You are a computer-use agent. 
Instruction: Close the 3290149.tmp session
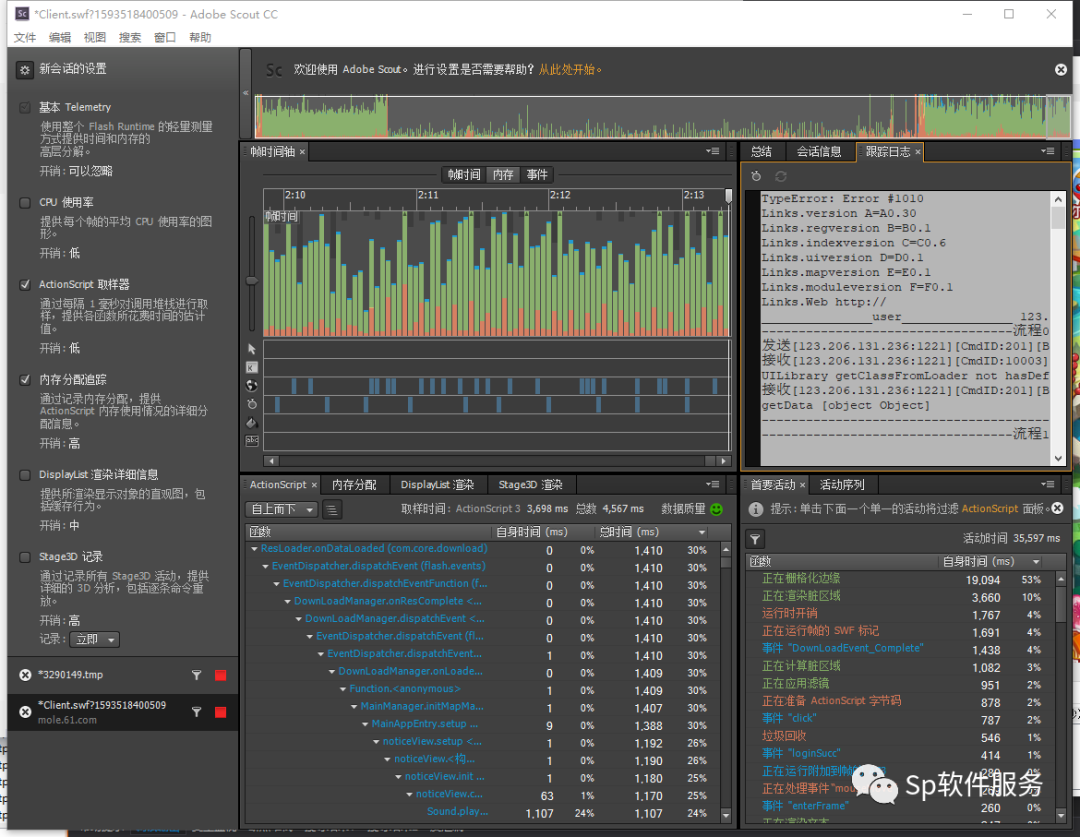(25, 675)
